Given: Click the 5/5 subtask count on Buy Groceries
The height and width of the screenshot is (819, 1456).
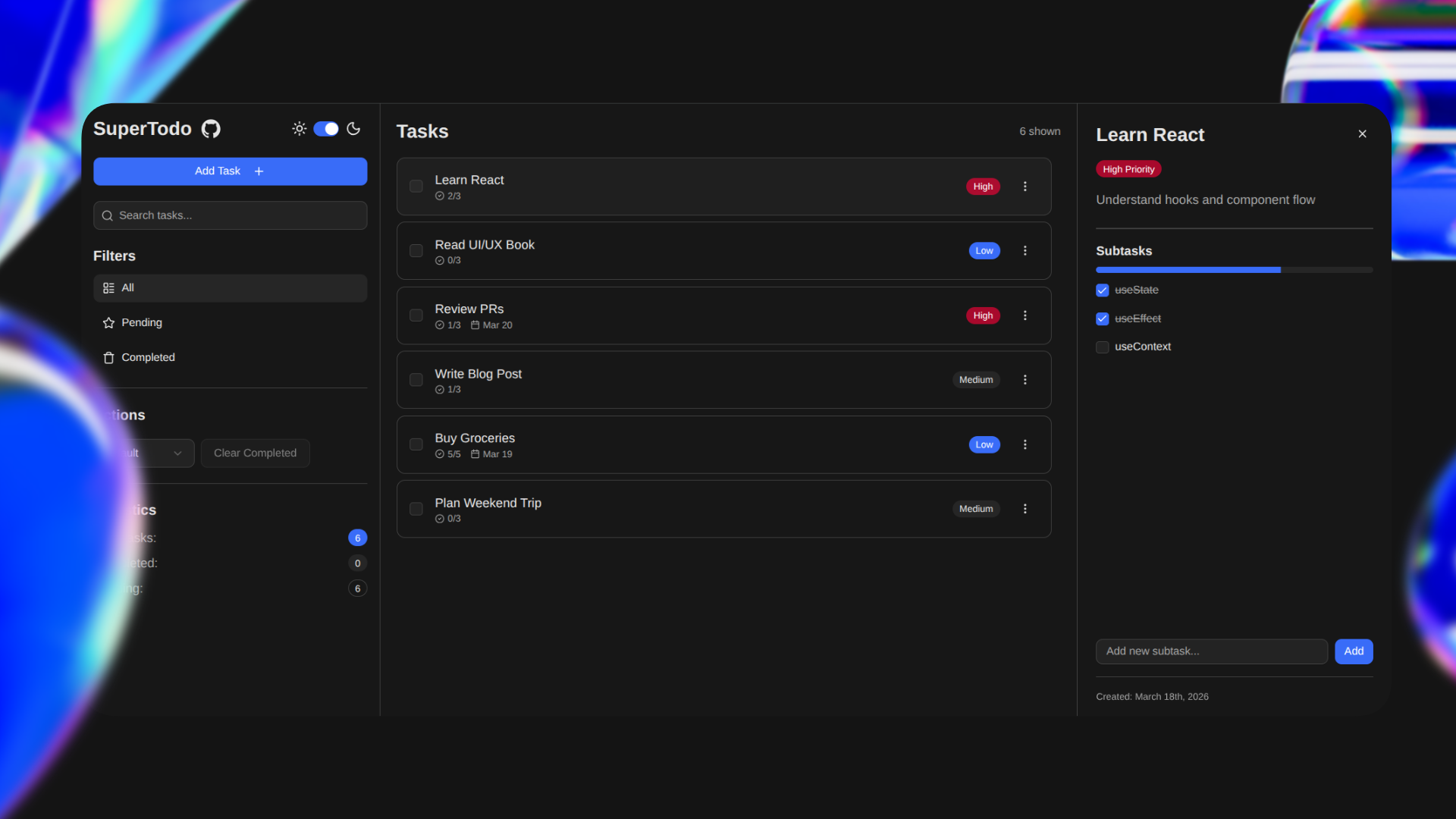Looking at the screenshot, I should coord(448,454).
